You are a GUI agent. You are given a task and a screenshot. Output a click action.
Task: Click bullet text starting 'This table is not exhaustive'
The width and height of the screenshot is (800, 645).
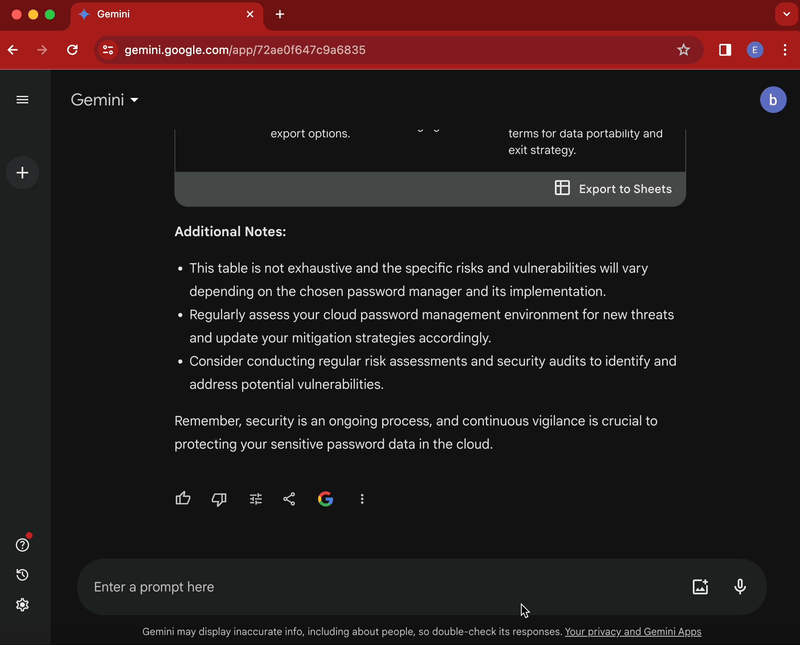pyautogui.click(x=418, y=280)
